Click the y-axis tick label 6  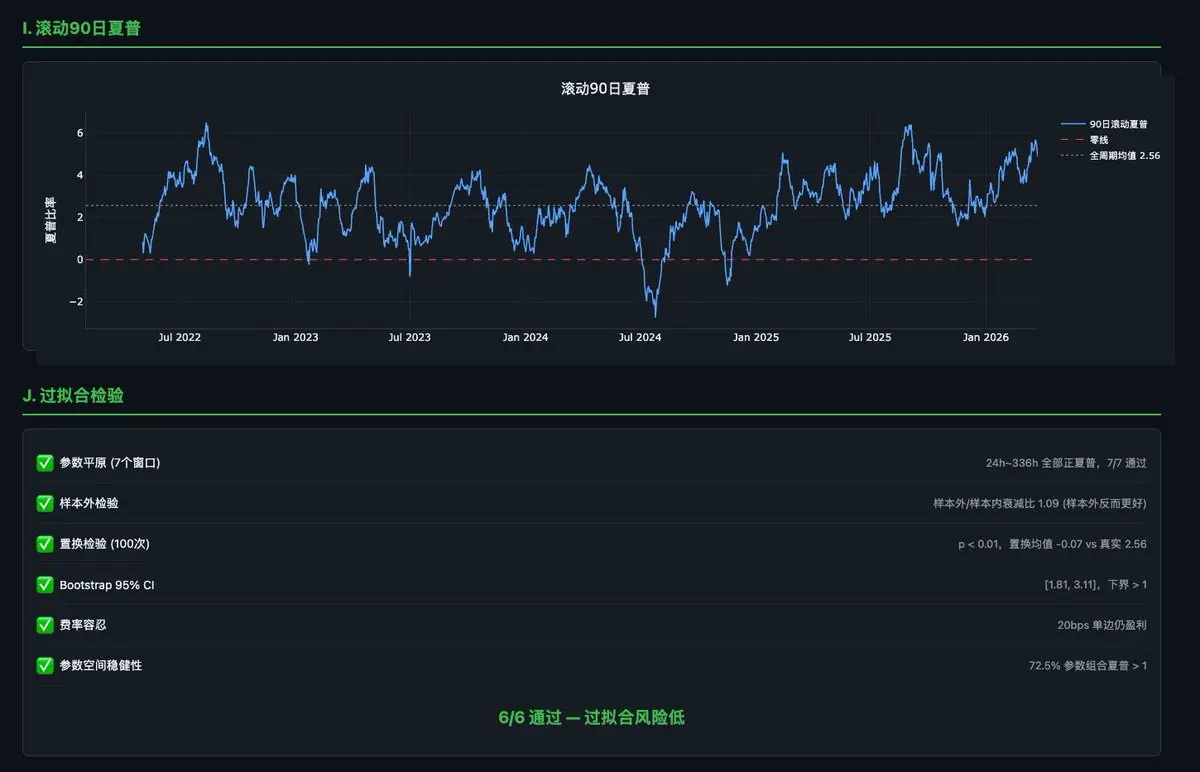[x=80, y=133]
